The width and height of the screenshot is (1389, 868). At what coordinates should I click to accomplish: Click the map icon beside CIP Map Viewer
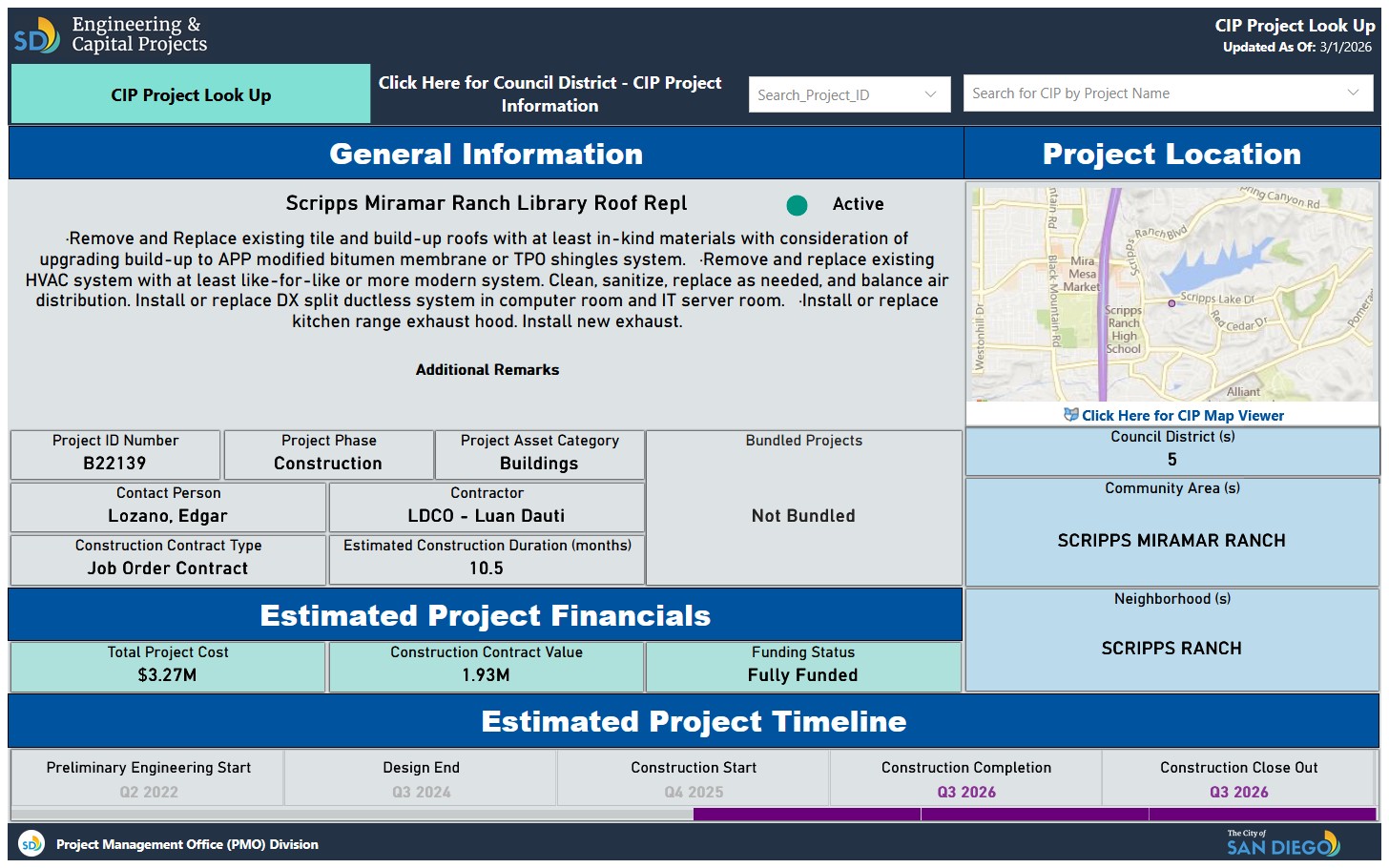(1070, 415)
